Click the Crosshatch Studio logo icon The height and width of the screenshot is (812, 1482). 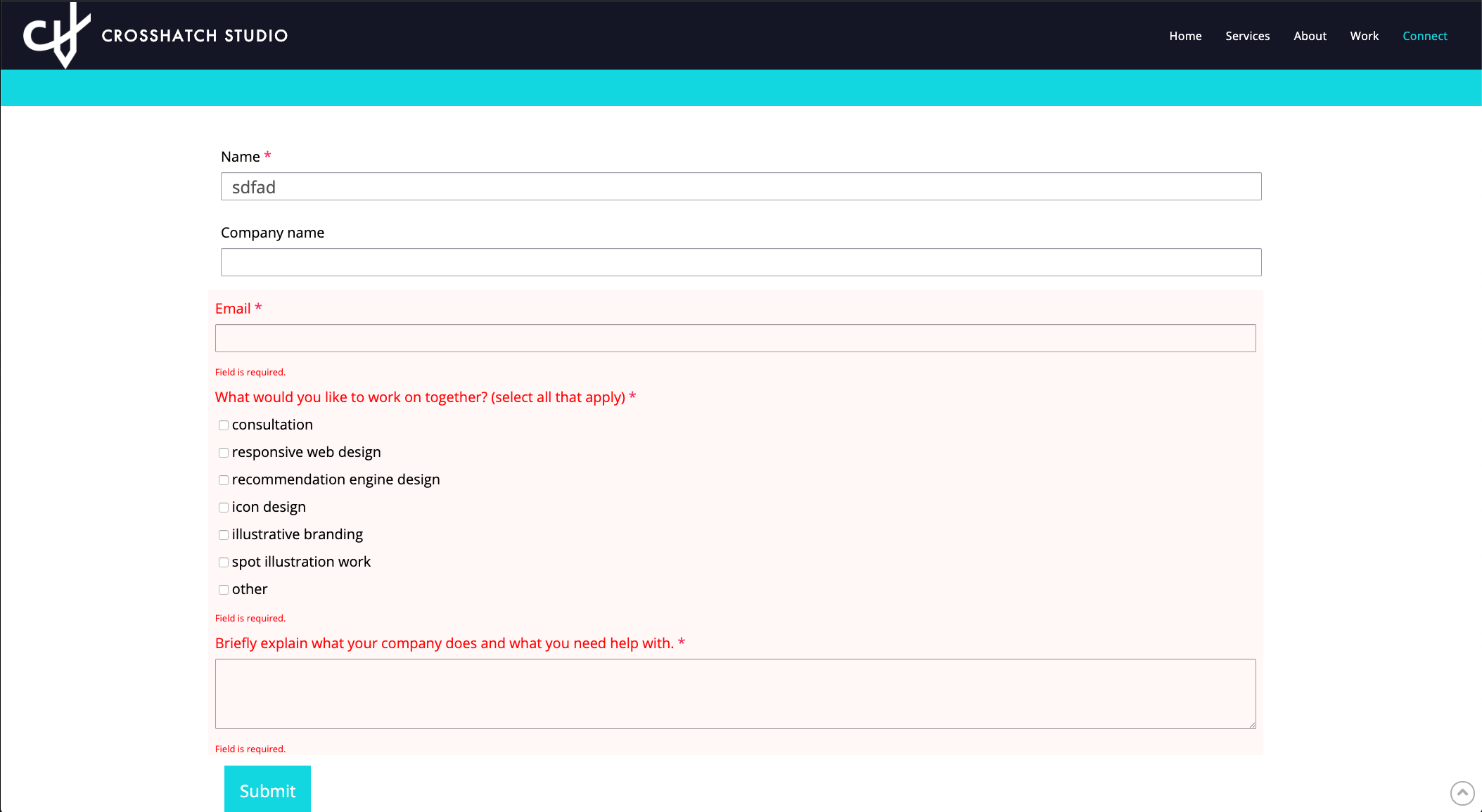[x=57, y=35]
